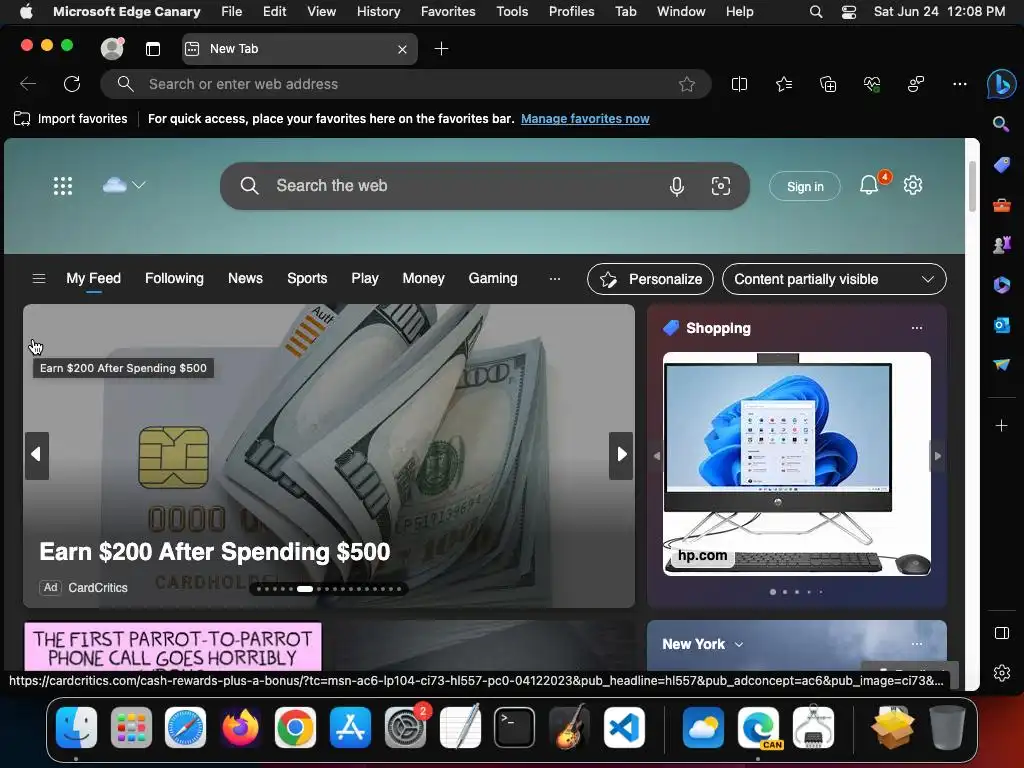1024x768 pixels.
Task: Open Content partially visible dropdown
Action: (x=834, y=280)
